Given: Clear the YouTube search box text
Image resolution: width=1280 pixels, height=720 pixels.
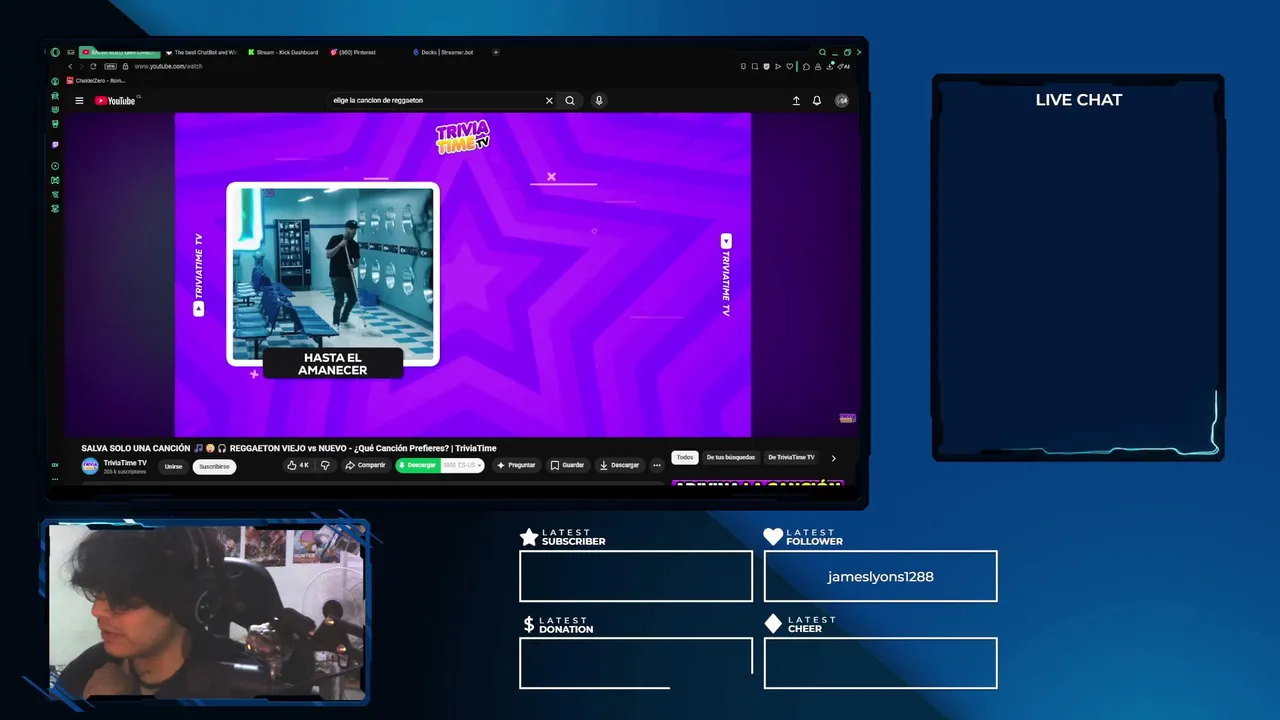Looking at the screenshot, I should pyautogui.click(x=548, y=100).
